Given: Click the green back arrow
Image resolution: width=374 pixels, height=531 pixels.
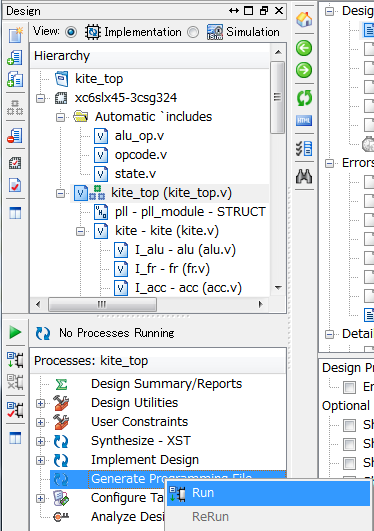Looking at the screenshot, I should pyautogui.click(x=304, y=48).
